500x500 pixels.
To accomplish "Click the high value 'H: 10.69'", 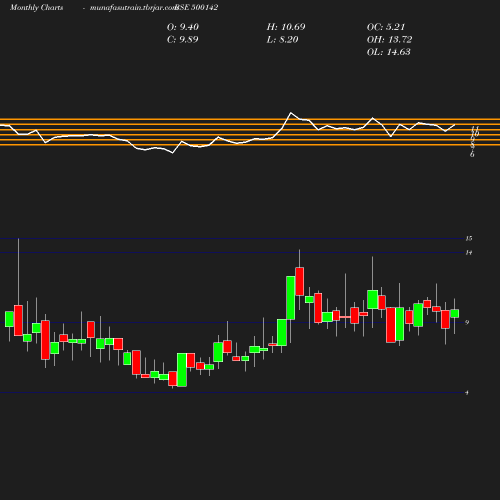I will (x=286, y=27).
